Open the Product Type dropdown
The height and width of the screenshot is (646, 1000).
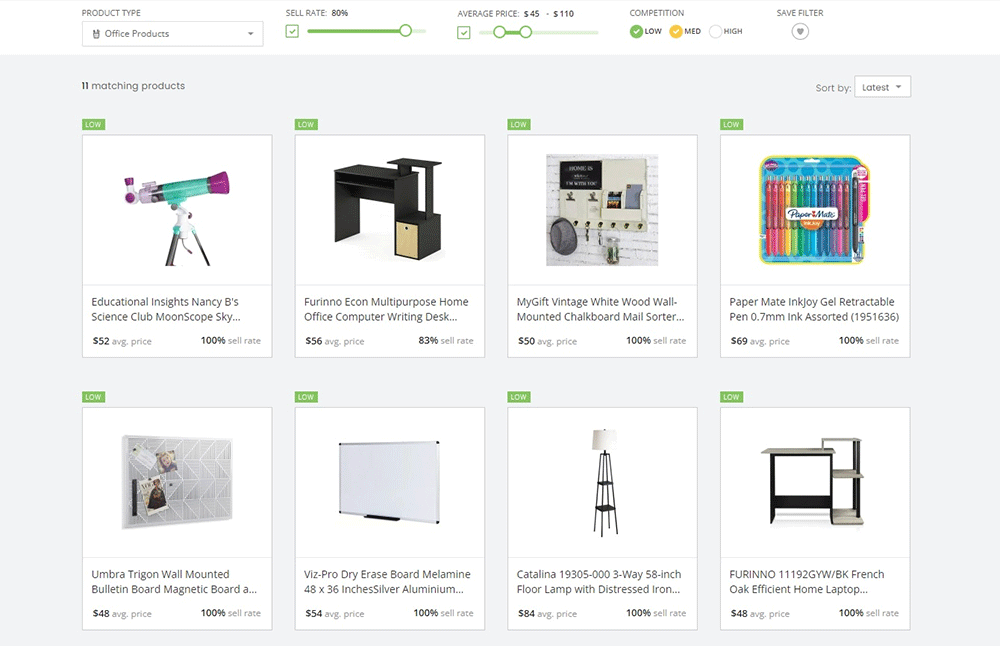172,34
